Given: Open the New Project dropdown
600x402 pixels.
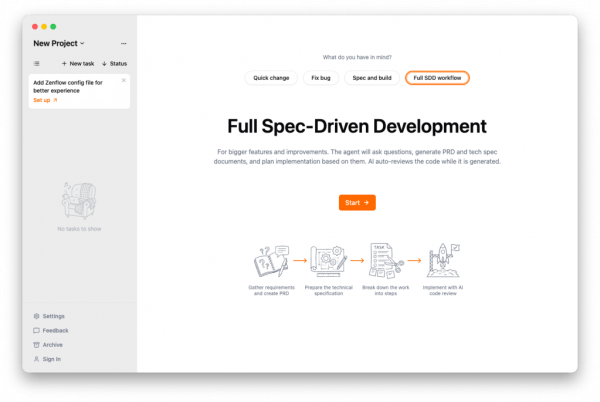Looking at the screenshot, I should pos(59,44).
